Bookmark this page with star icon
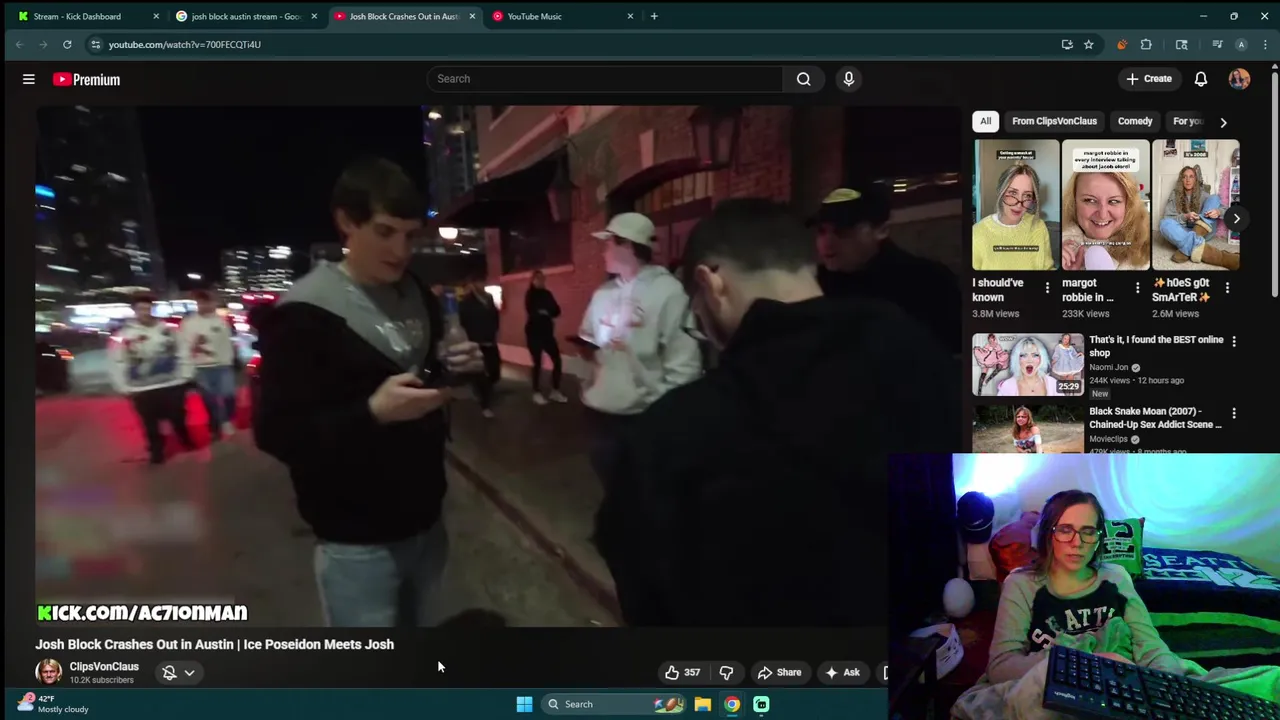The height and width of the screenshot is (720, 1280). click(x=1088, y=44)
